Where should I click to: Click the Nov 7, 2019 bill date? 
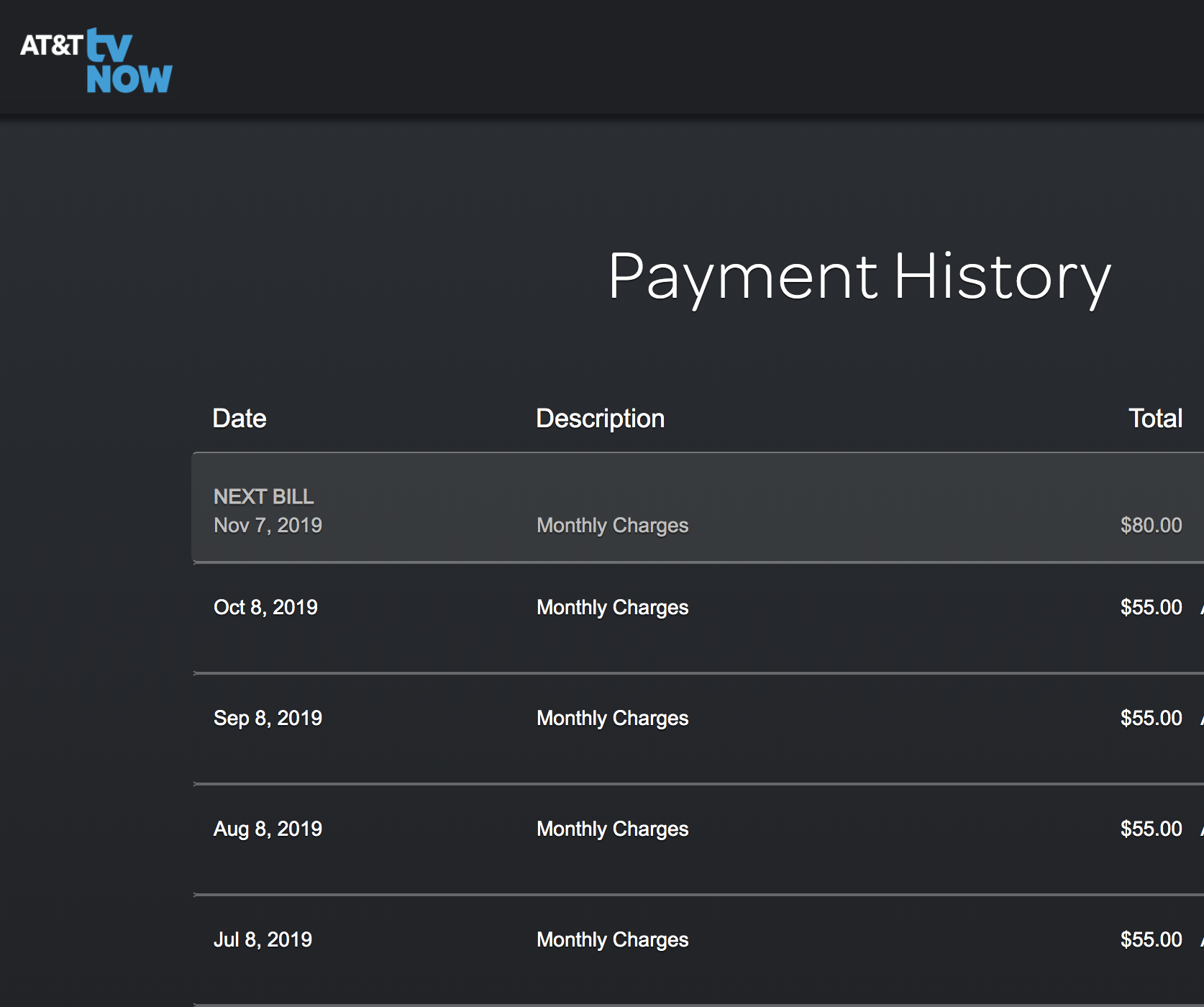click(268, 525)
